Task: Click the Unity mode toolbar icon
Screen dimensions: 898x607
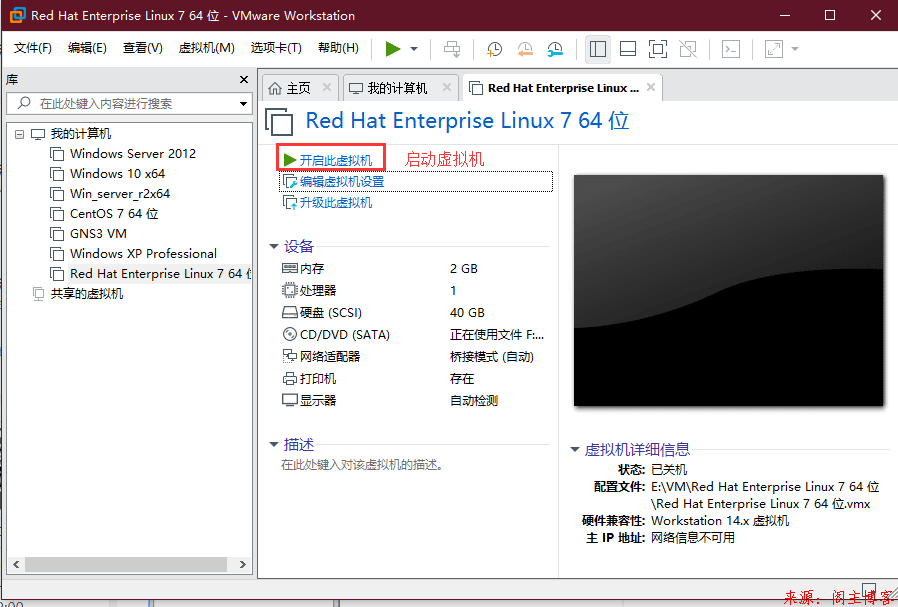Action: pyautogui.click(x=688, y=49)
